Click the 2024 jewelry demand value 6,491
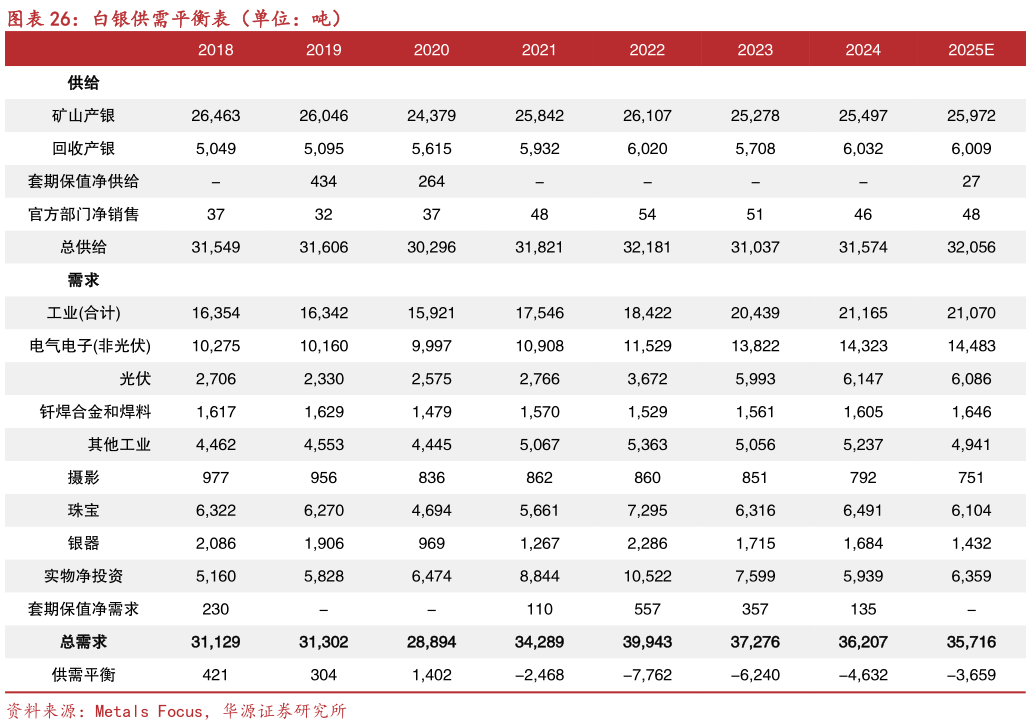 coord(863,510)
